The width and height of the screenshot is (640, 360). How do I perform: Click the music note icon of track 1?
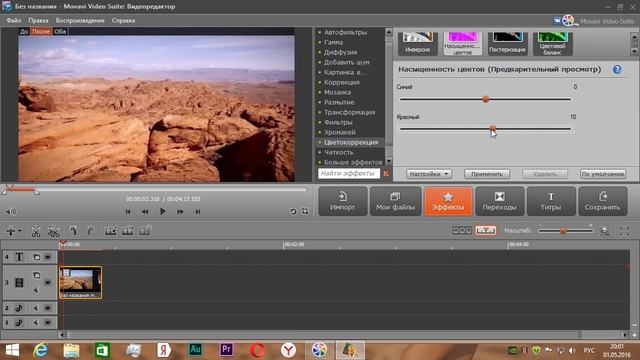coord(19,322)
